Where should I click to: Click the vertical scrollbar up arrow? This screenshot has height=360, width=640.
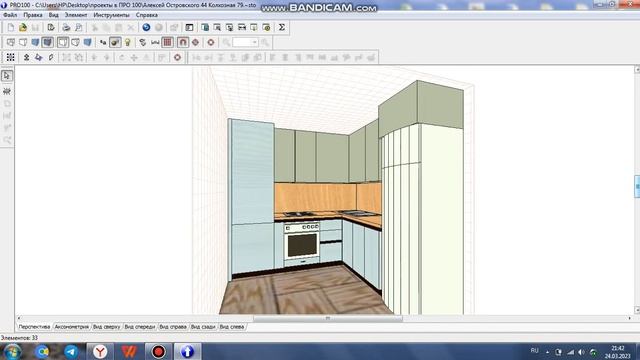click(637, 70)
